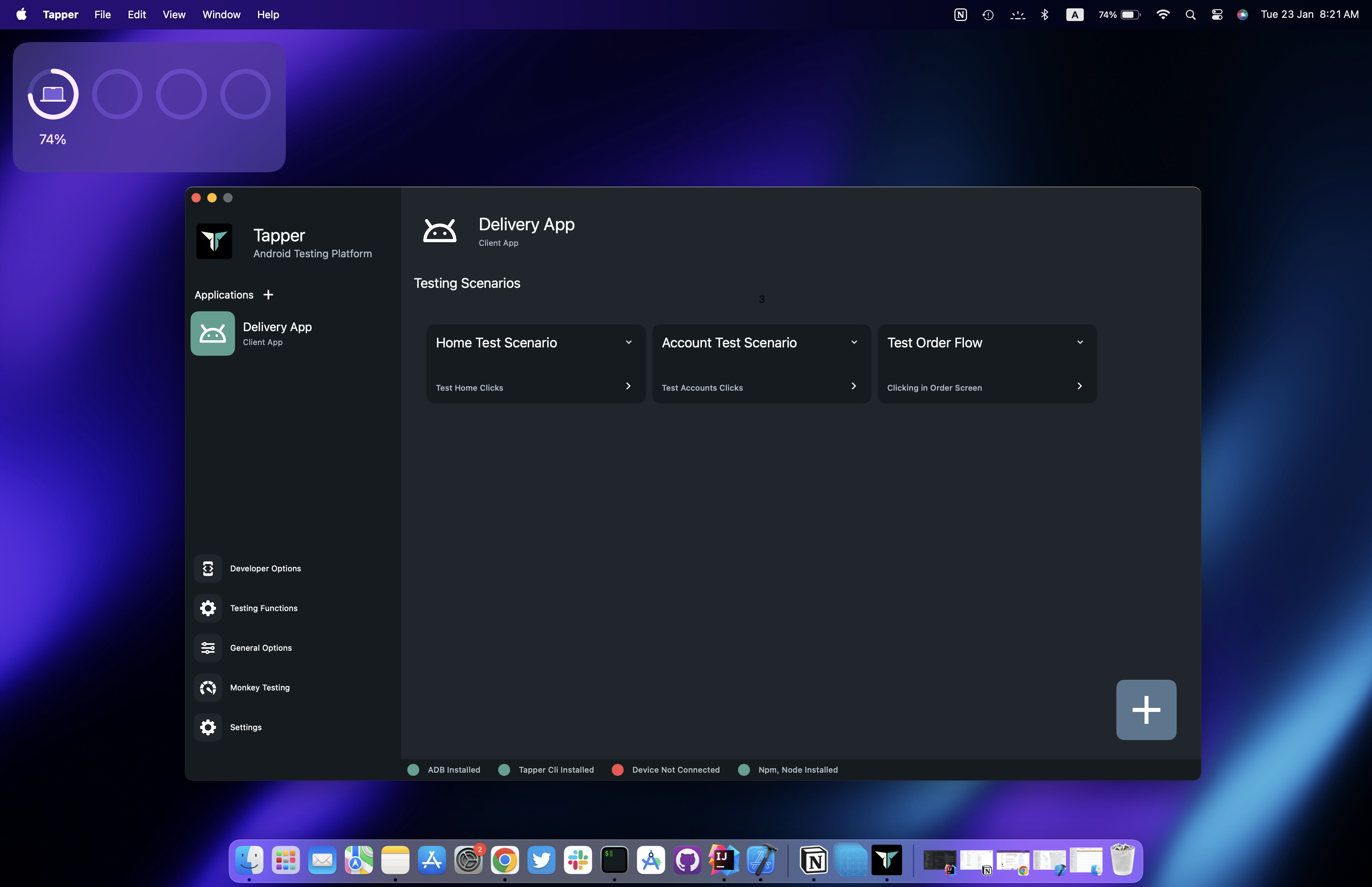Open Control Center in macOS menu bar

tap(1217, 14)
